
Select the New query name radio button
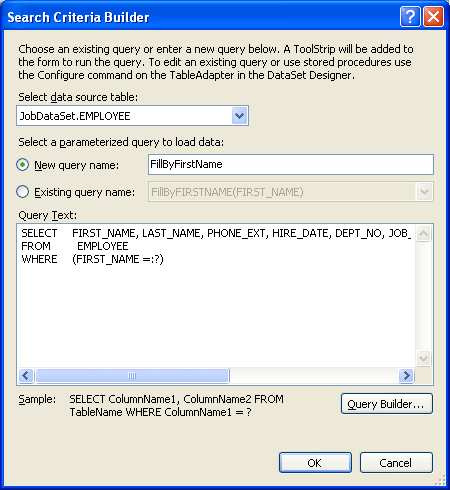point(22,165)
